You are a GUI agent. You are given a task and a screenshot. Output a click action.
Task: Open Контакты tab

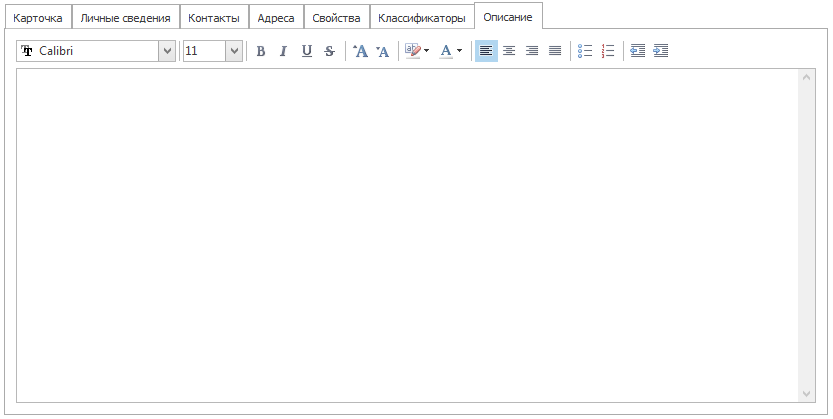click(214, 18)
